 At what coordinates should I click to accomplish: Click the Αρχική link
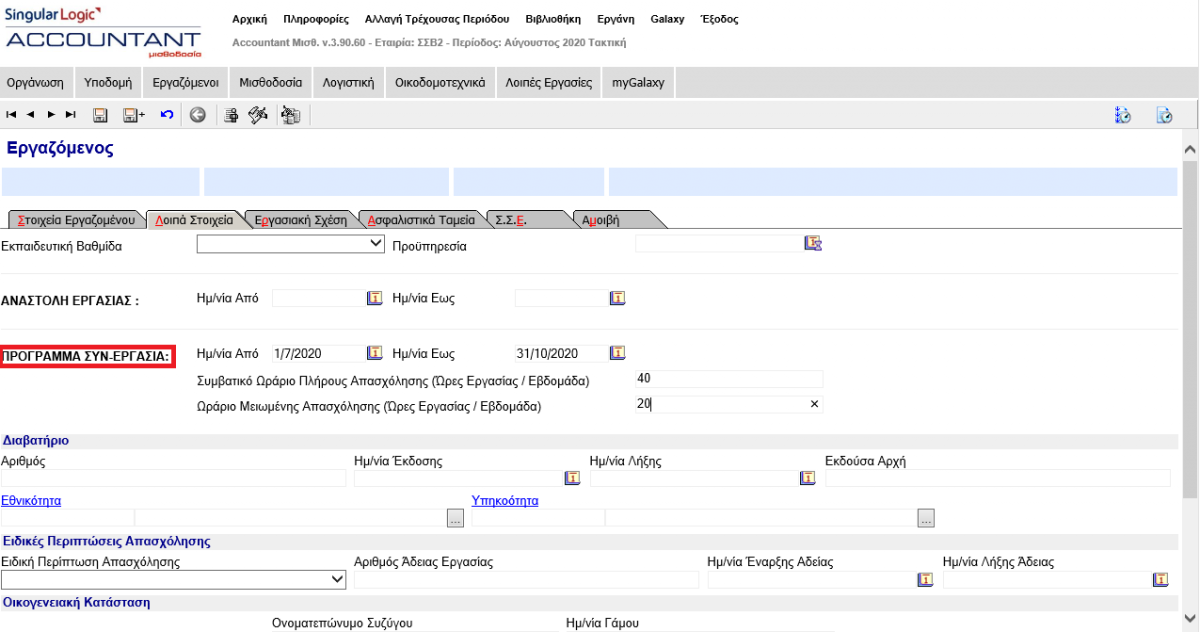250,19
